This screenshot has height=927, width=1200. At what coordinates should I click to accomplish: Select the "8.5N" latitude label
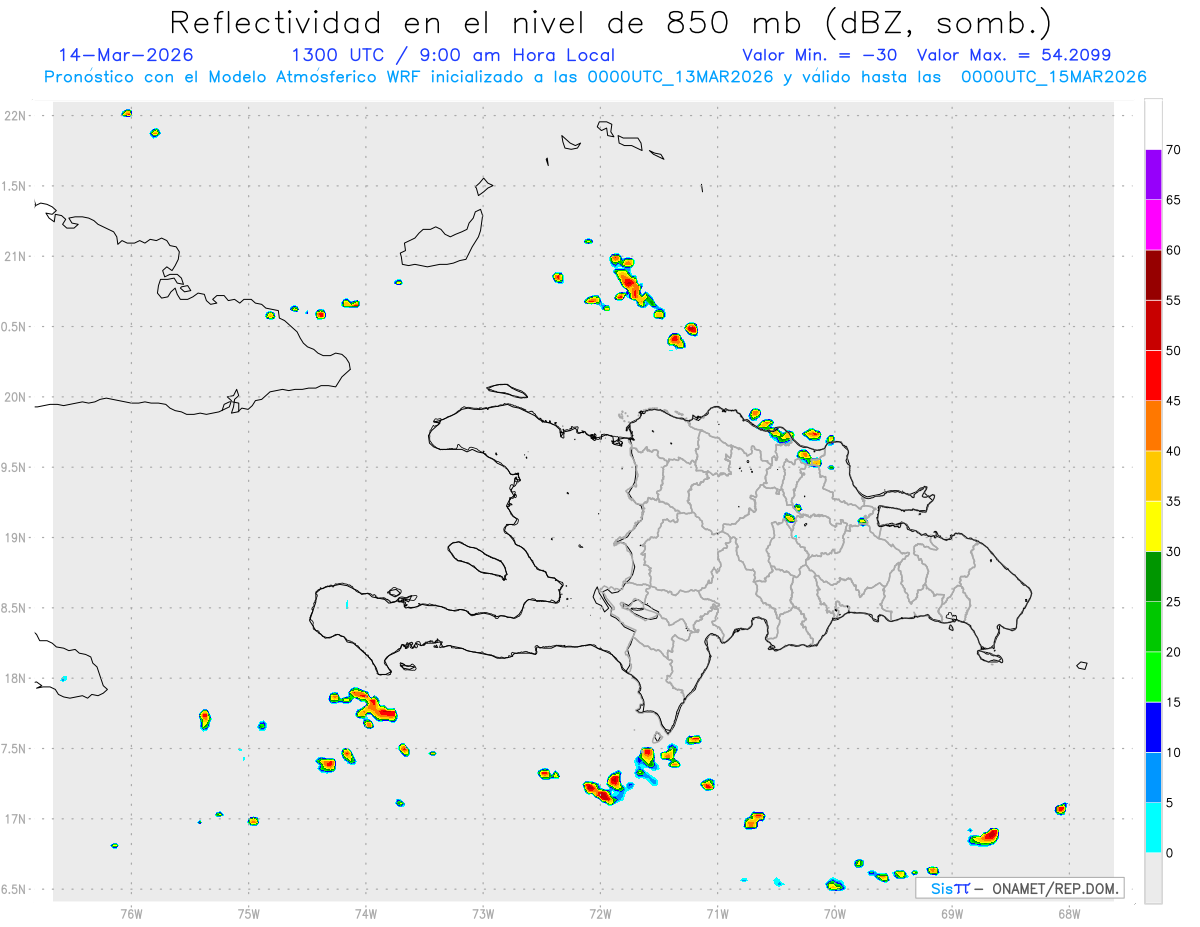[x=15, y=608]
